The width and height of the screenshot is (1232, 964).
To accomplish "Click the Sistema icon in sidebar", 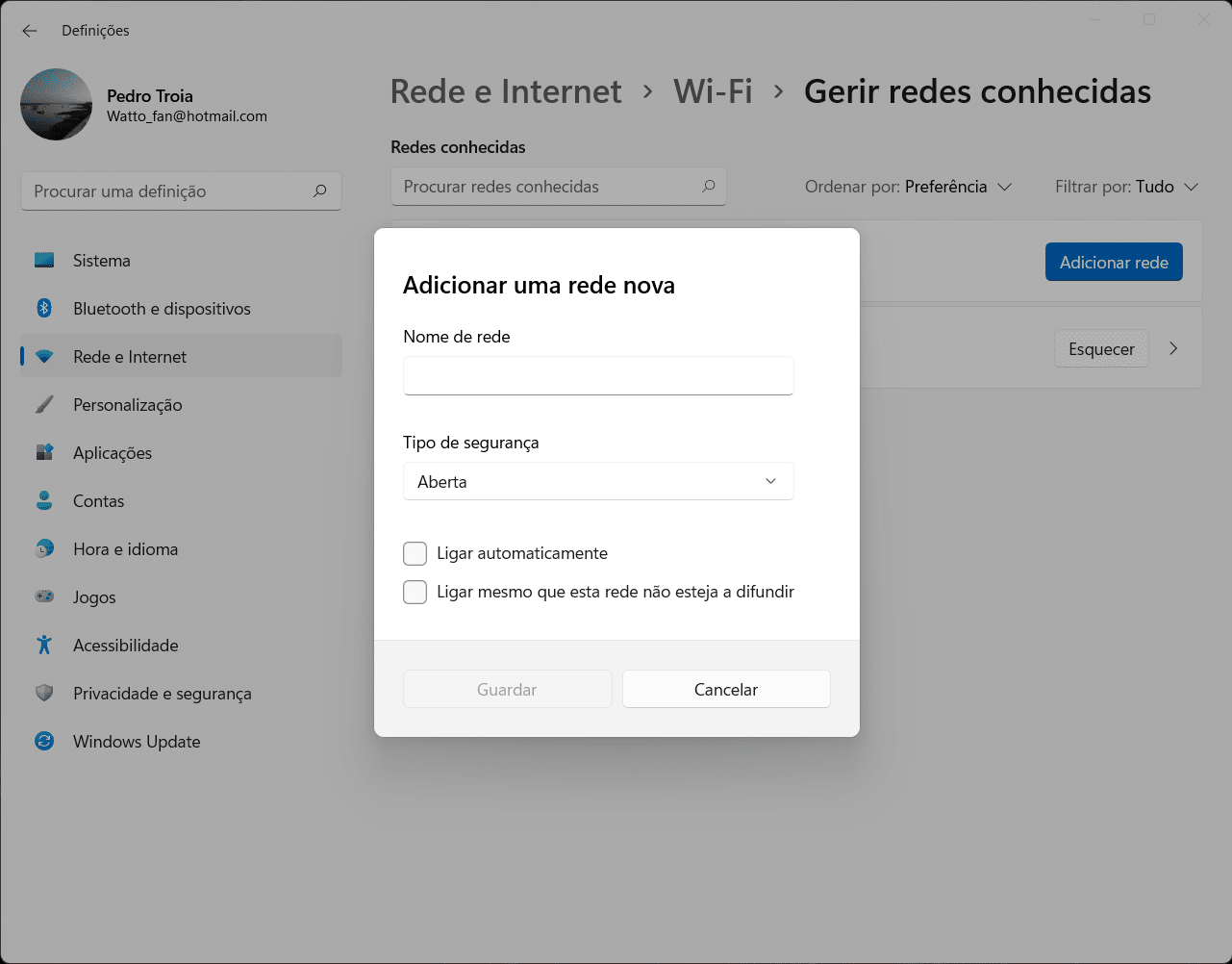I will [44, 261].
